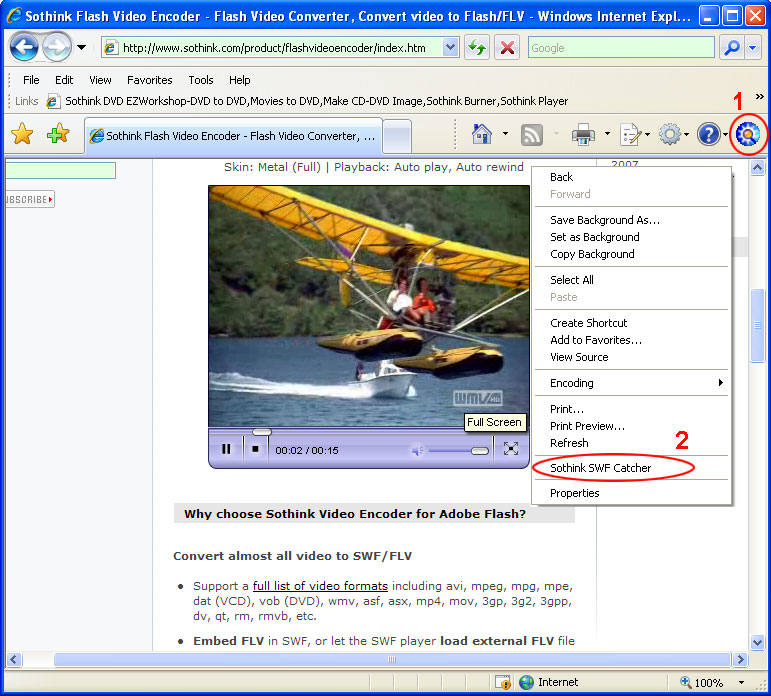
Task: Click the Internet zone globe icon
Action: (x=526, y=682)
